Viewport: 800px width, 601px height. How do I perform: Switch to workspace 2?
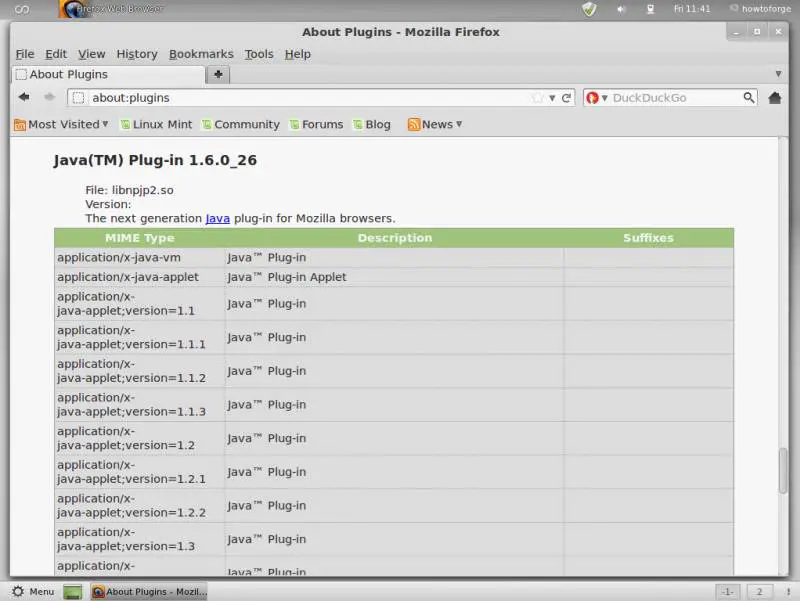(x=759, y=592)
